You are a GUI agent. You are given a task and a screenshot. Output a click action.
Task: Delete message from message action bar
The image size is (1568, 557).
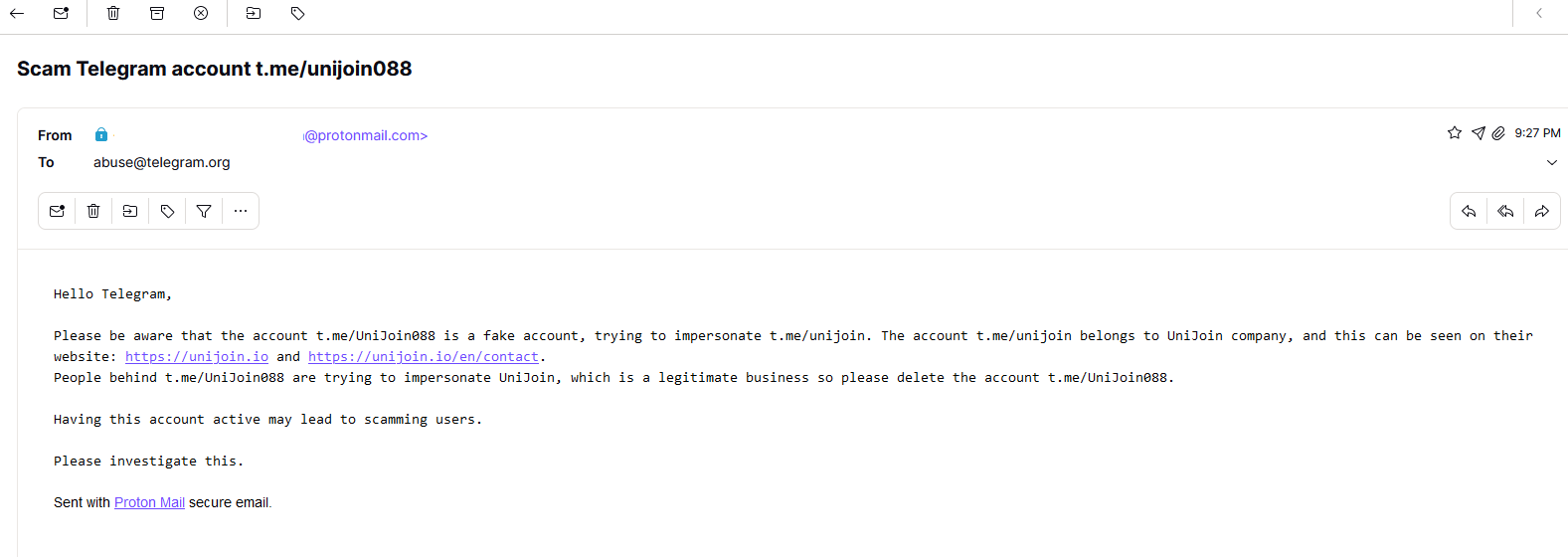[x=93, y=211]
